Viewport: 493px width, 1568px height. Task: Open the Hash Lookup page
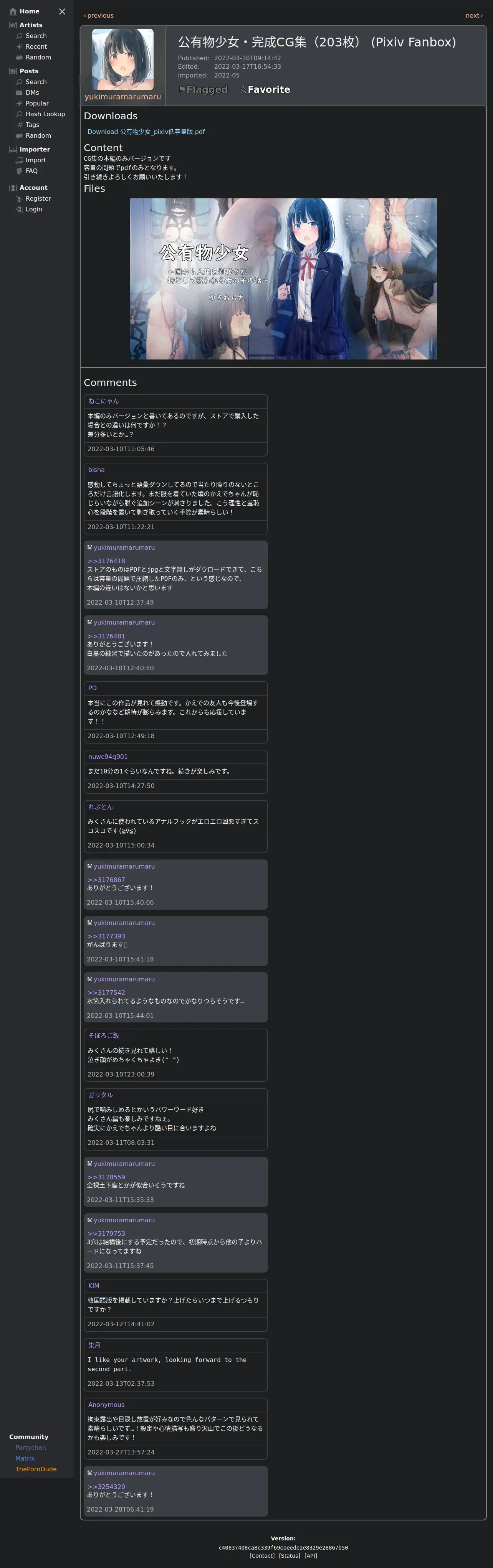click(x=45, y=114)
